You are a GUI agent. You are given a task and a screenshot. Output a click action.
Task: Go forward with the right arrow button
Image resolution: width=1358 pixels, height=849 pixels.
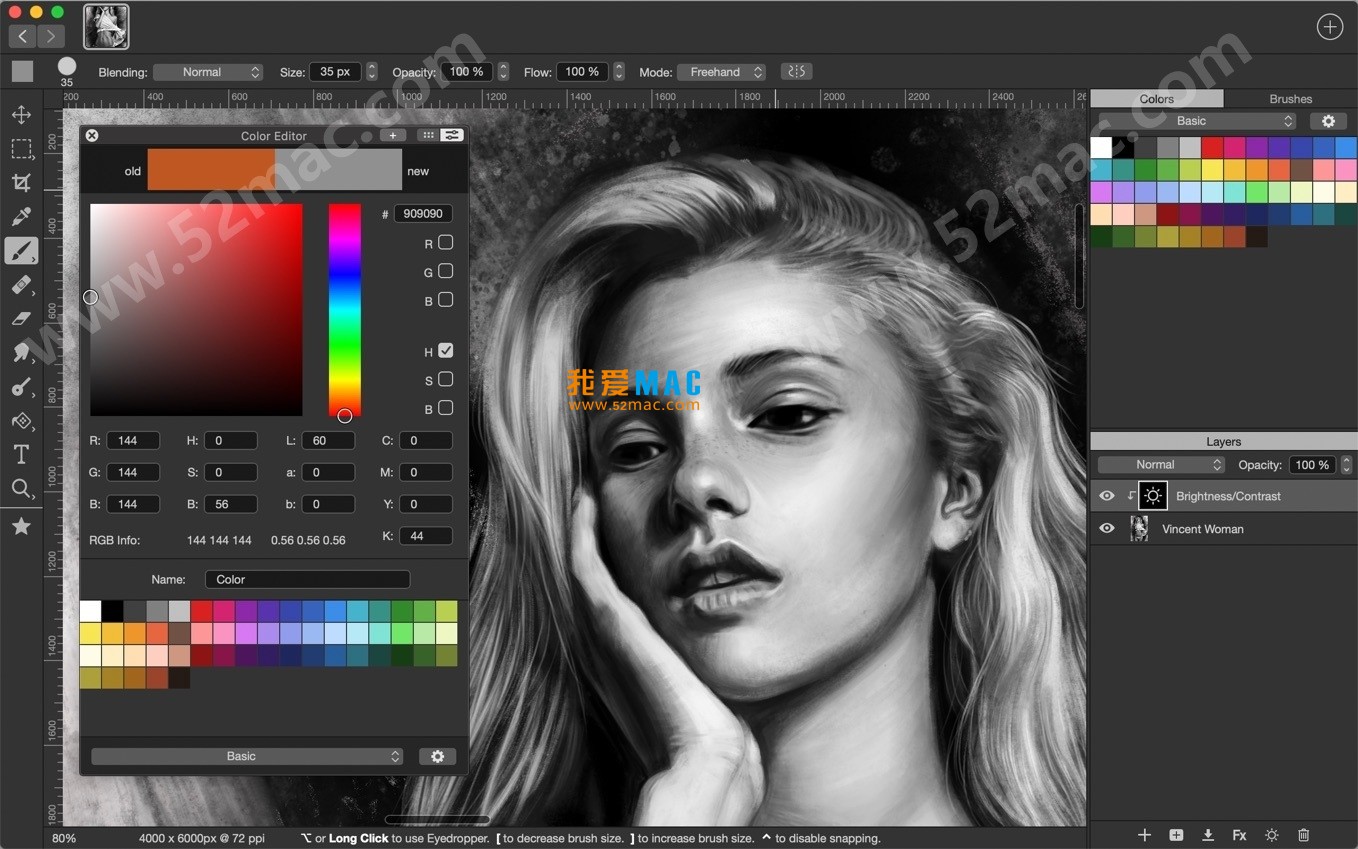click(x=50, y=36)
